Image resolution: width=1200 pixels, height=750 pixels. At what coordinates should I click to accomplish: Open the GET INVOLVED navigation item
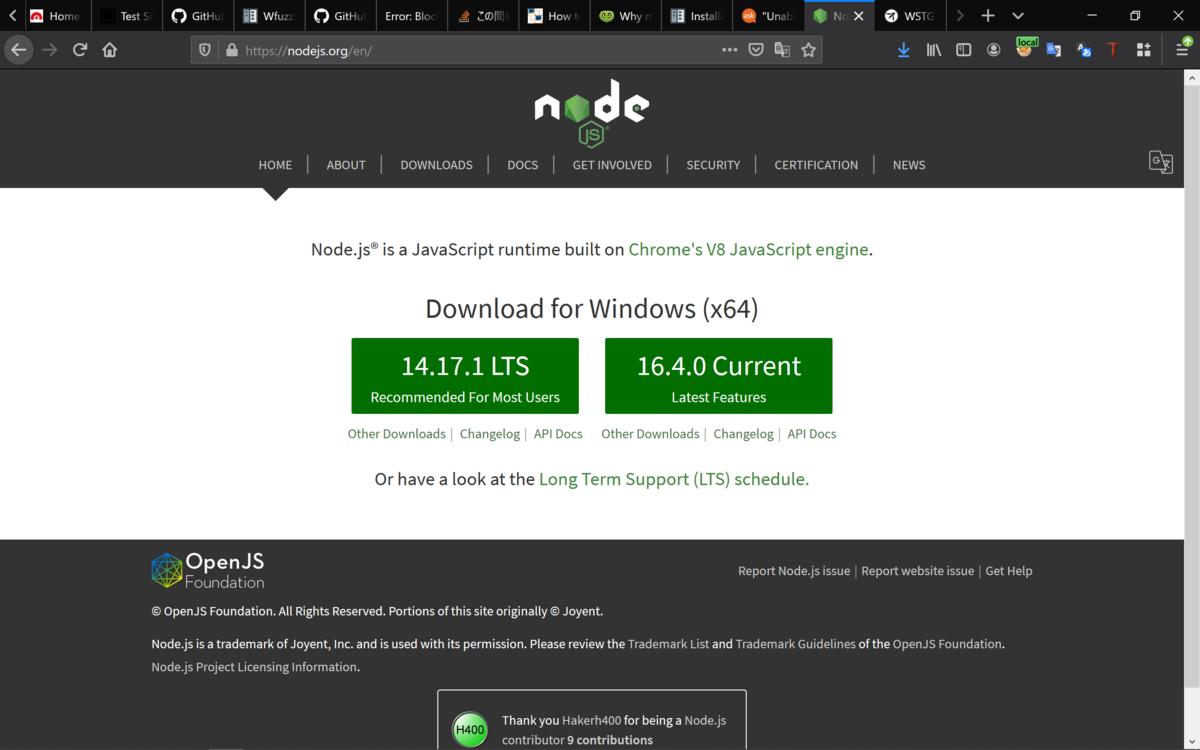612,165
